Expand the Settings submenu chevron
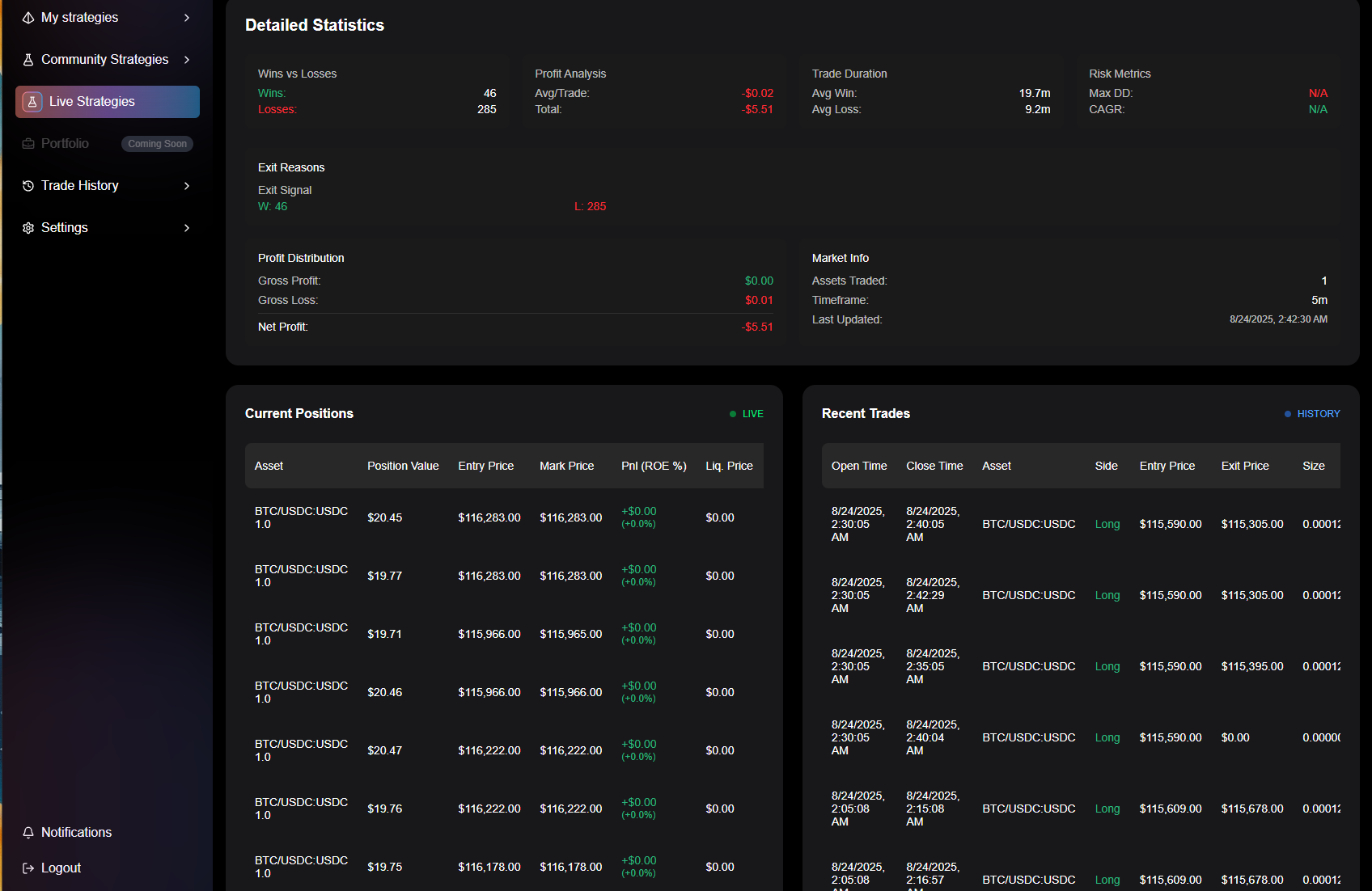This screenshot has height=891, width=1372. coord(187,228)
